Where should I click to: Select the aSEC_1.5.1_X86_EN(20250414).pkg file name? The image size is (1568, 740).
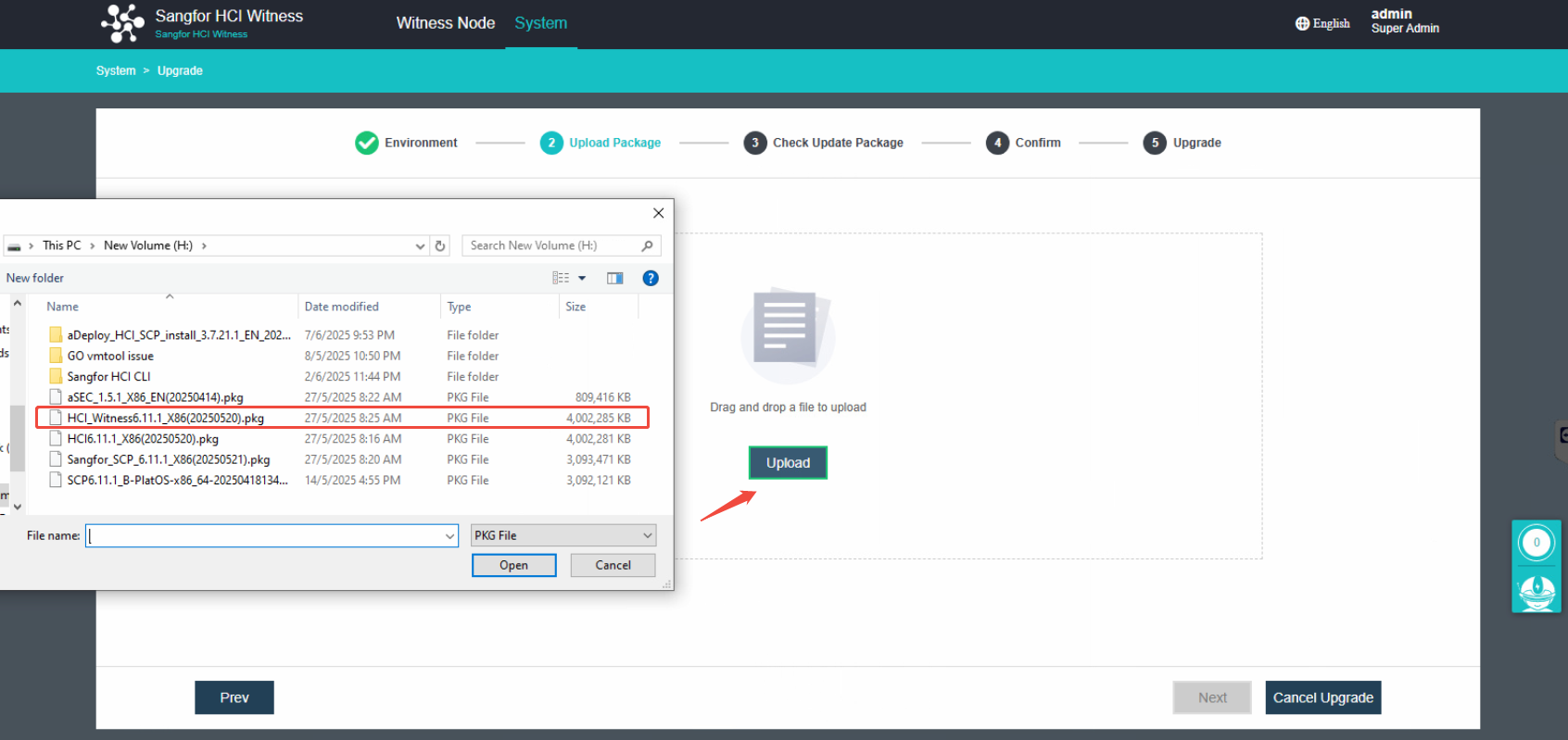[155, 397]
